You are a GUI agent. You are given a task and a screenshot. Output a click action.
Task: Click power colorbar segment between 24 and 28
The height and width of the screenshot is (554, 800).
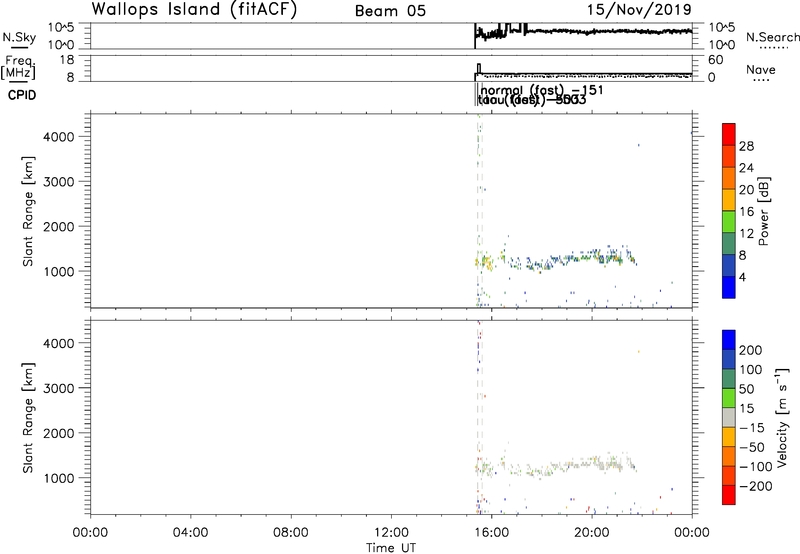pyautogui.click(x=729, y=156)
